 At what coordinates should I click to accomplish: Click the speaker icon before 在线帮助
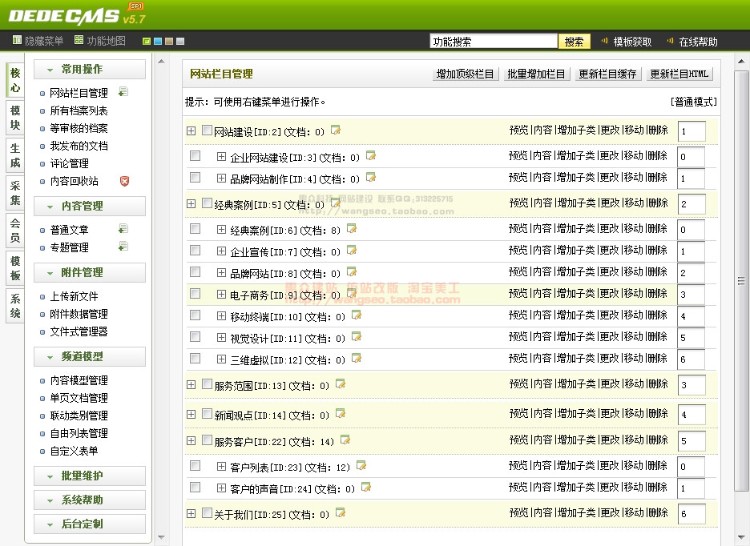pyautogui.click(x=670, y=41)
